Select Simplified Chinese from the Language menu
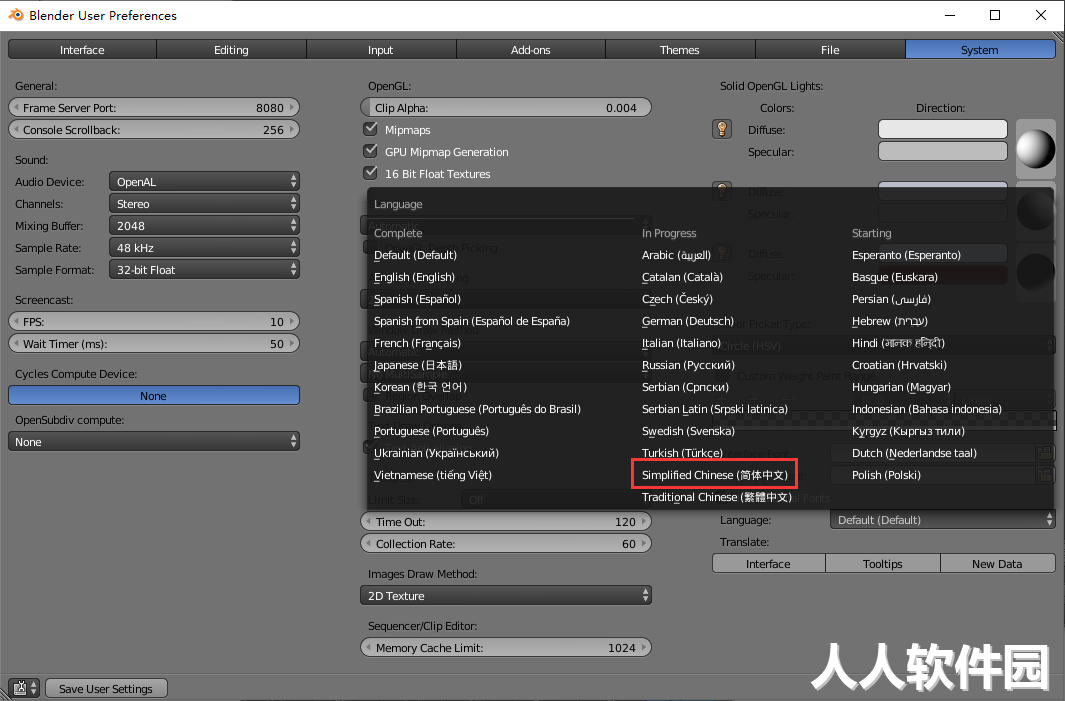 coord(715,475)
